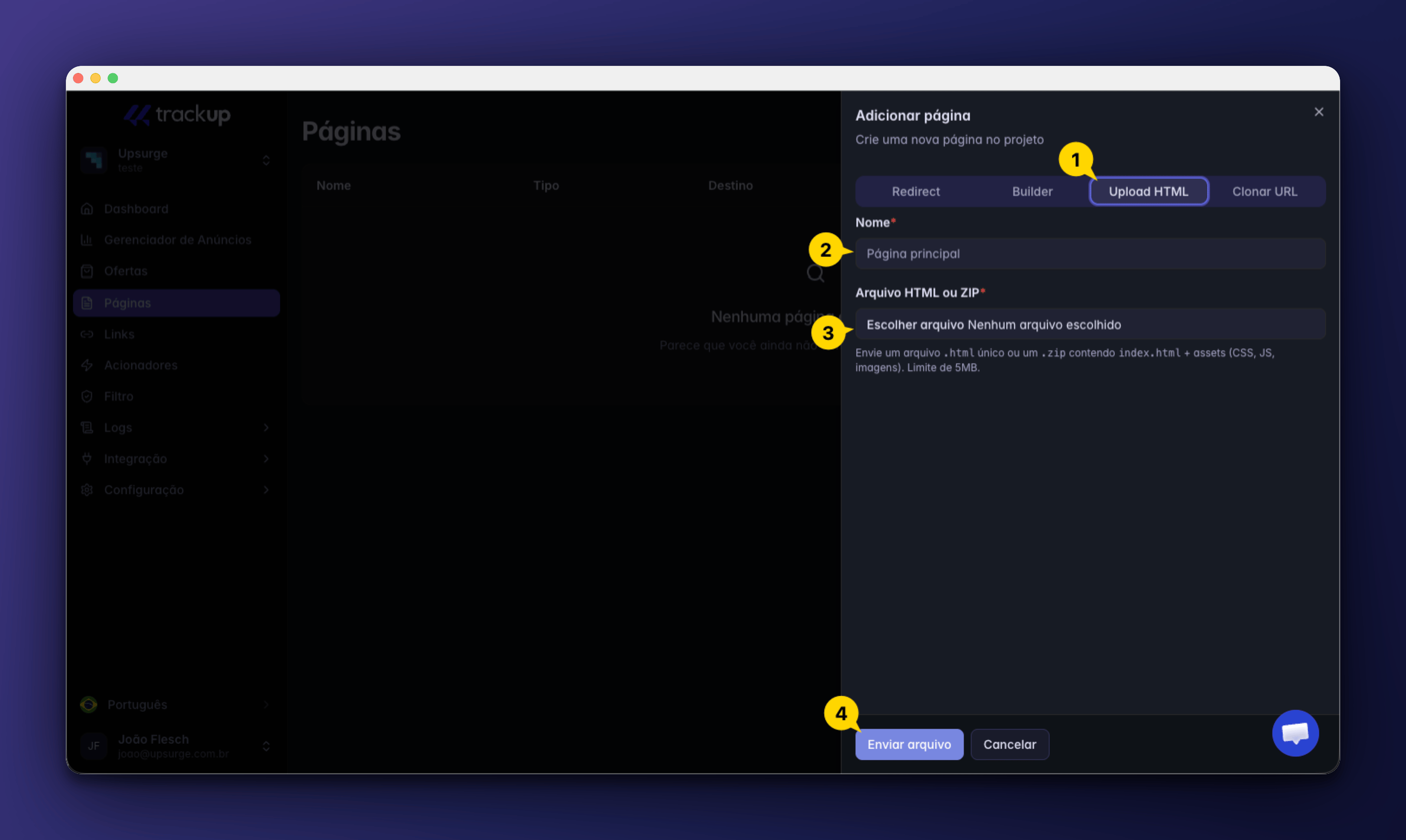Open Filtro in the sidebar

click(176, 396)
